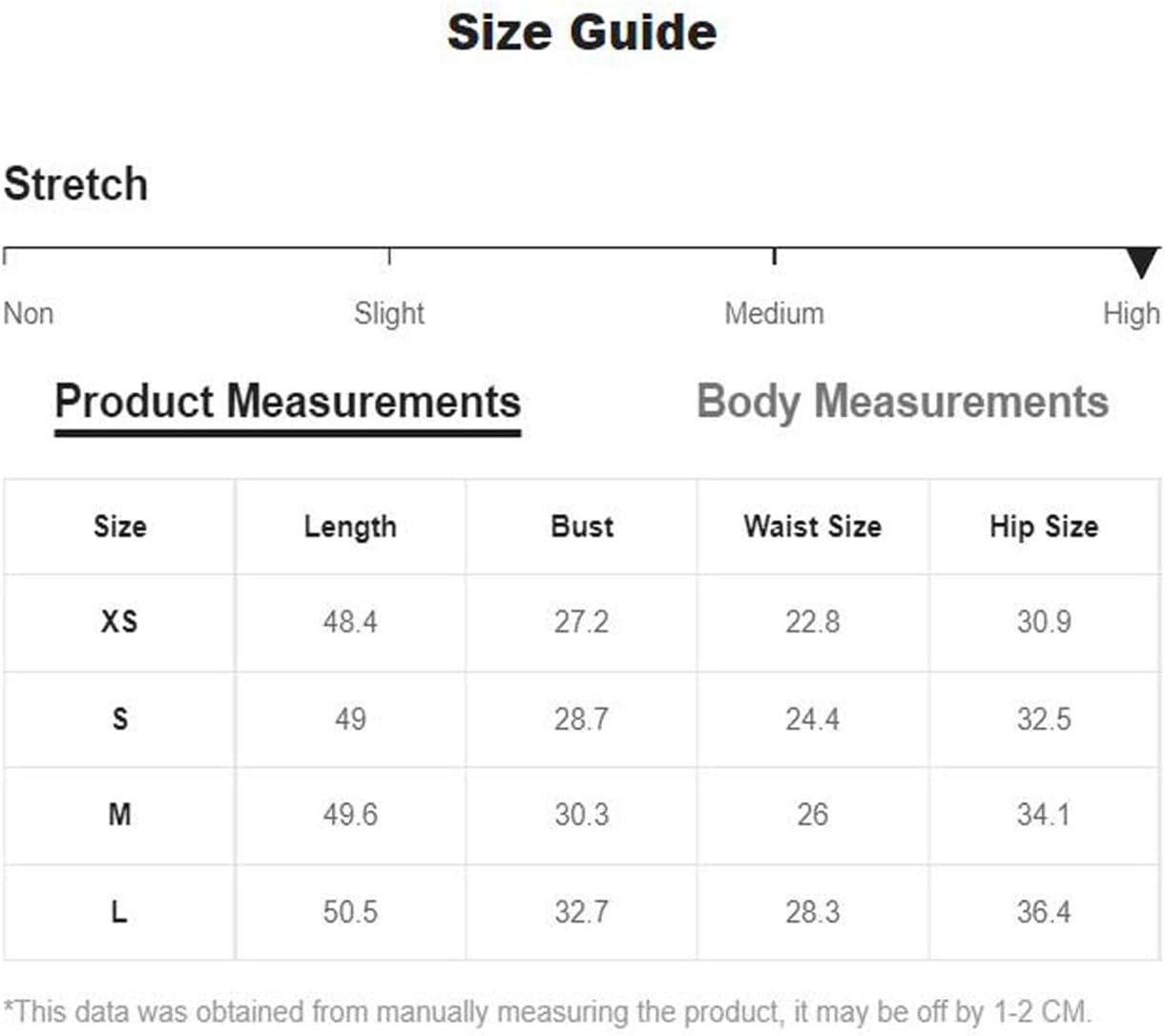Select the XS size row header
The height and width of the screenshot is (1036, 1165).
click(119, 622)
